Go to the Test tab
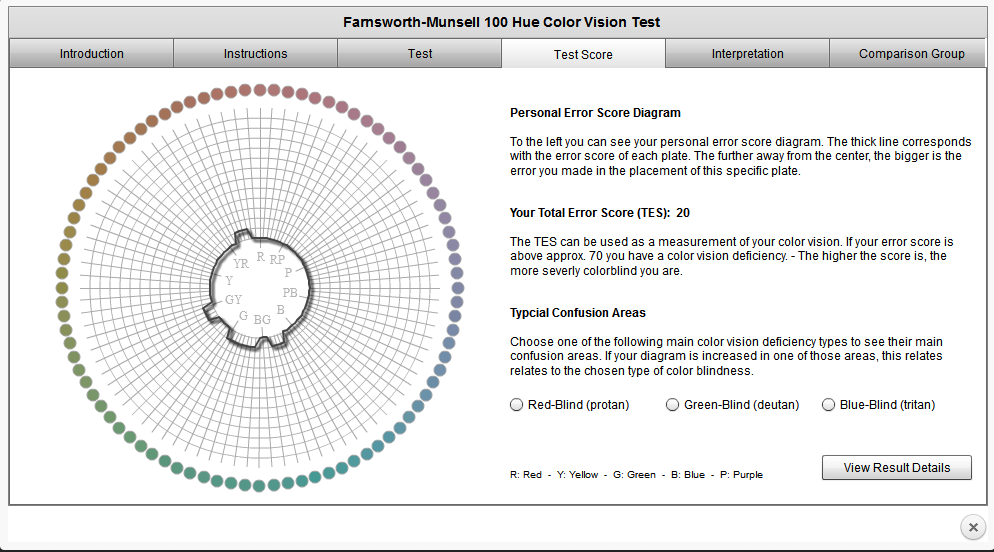994x552 pixels. (420, 54)
